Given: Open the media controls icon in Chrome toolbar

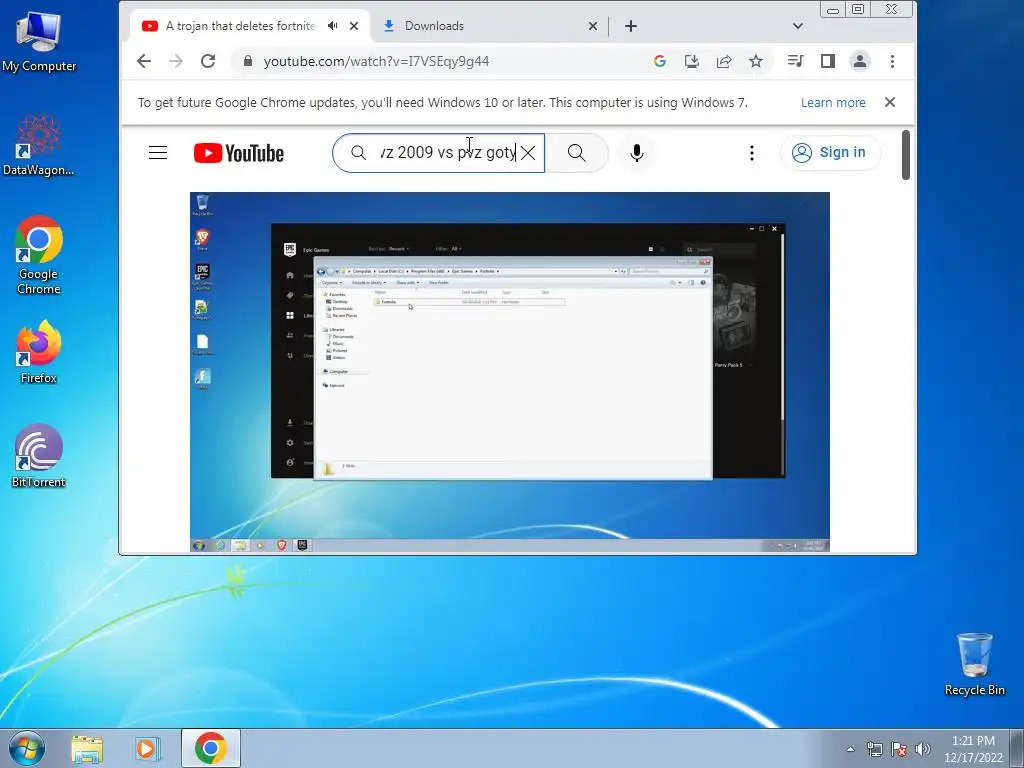Looking at the screenshot, I should click(795, 61).
